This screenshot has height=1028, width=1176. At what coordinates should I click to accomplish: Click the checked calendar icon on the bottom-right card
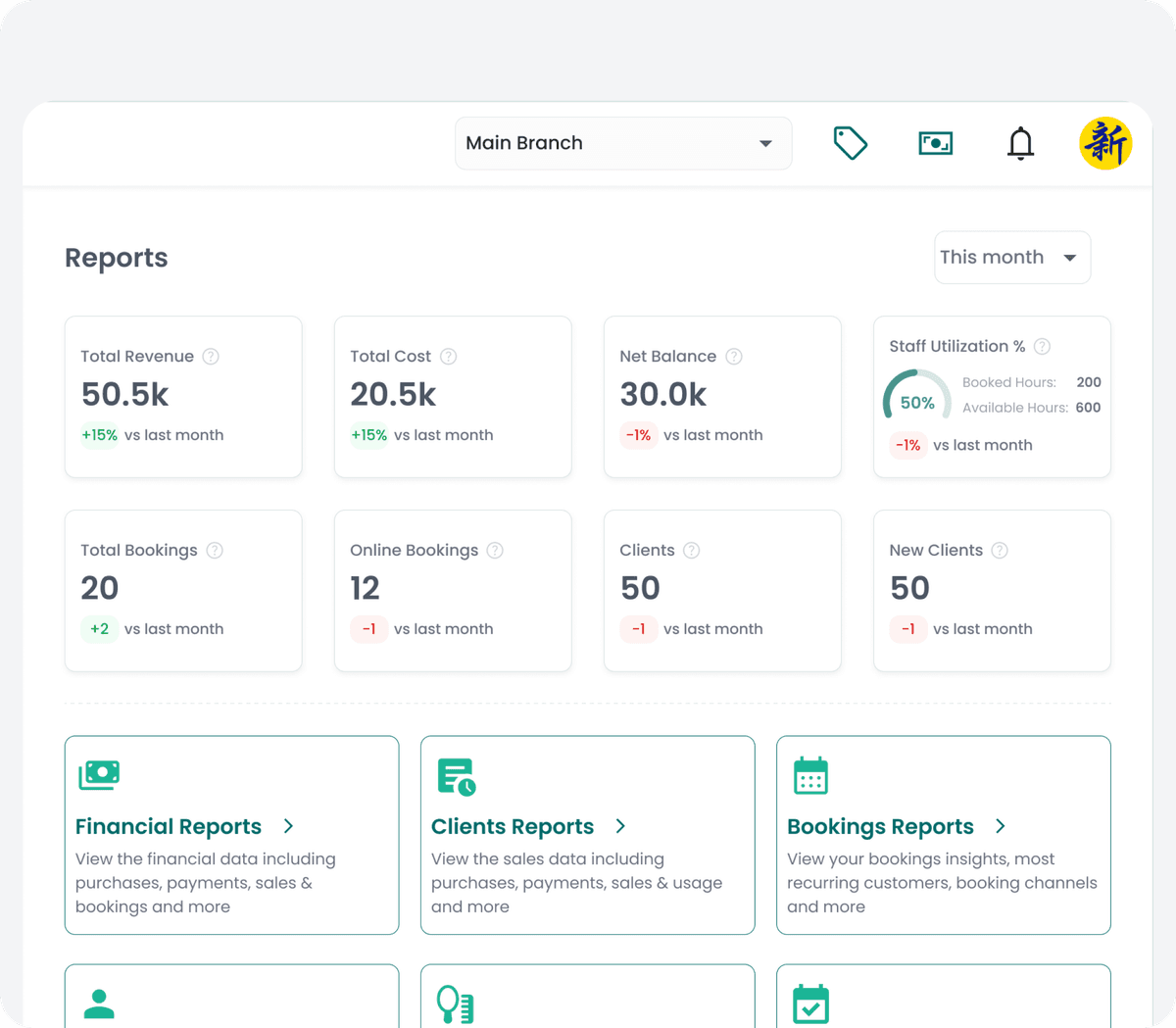(809, 1002)
